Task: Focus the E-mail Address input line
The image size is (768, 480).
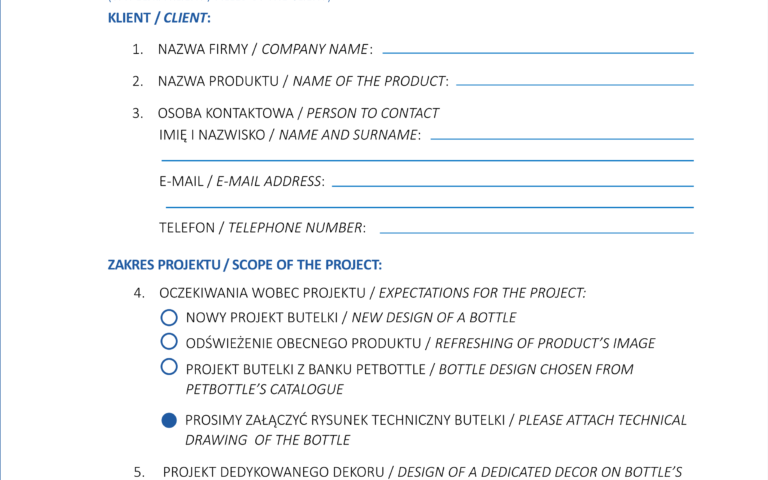Action: pyautogui.click(x=512, y=183)
